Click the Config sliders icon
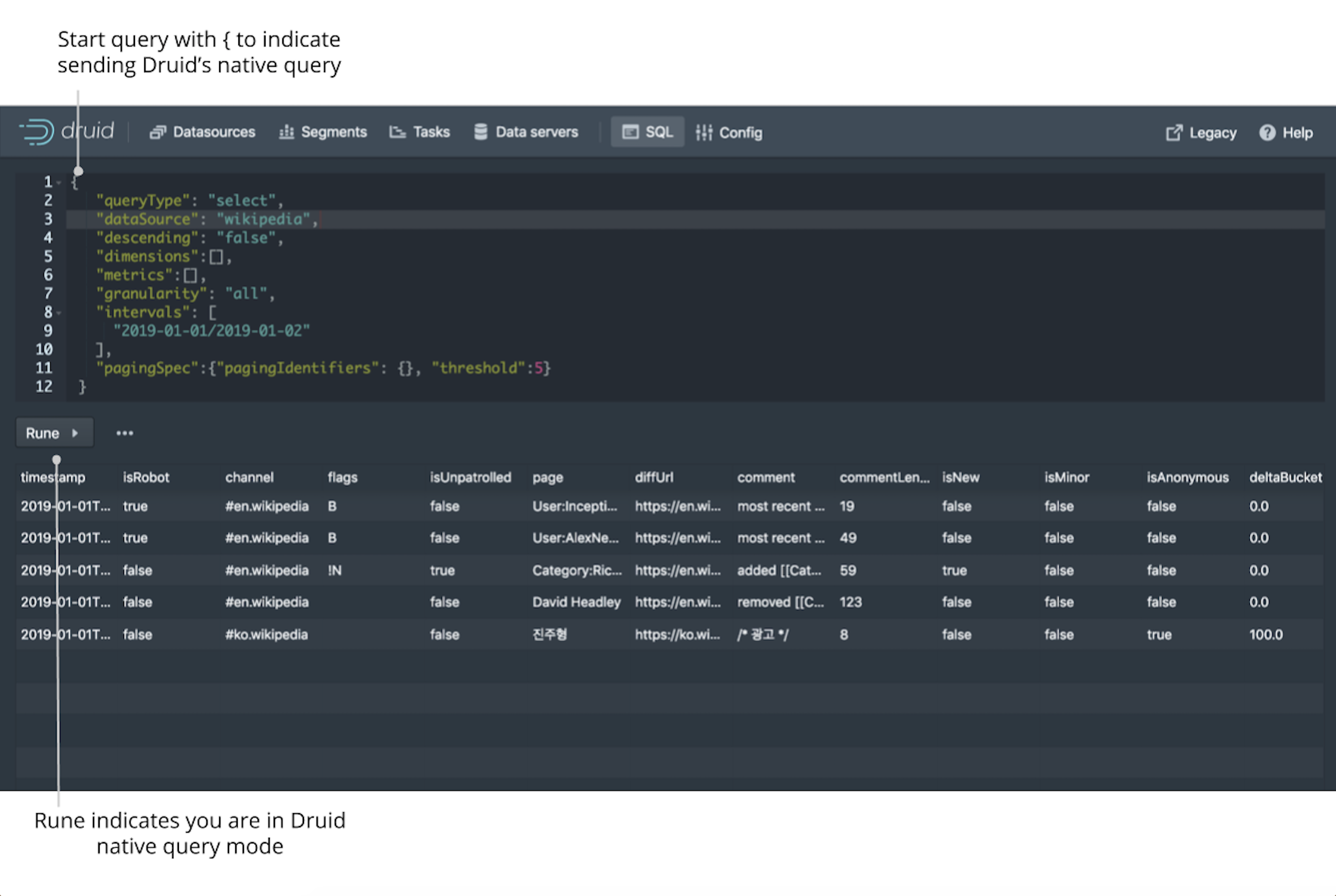The image size is (1336, 896). click(704, 132)
